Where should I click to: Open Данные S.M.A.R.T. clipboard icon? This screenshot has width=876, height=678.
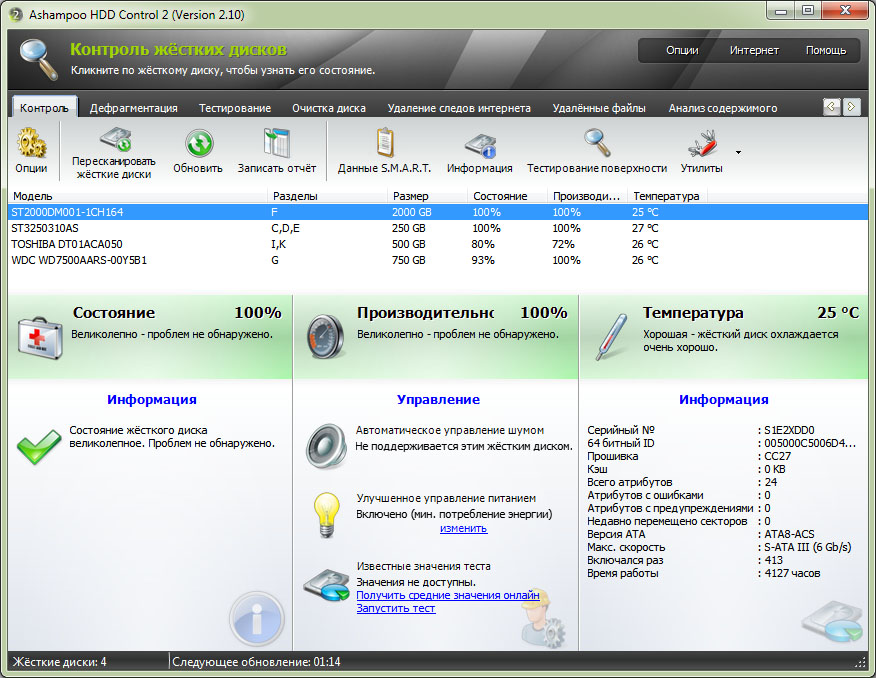coord(385,143)
